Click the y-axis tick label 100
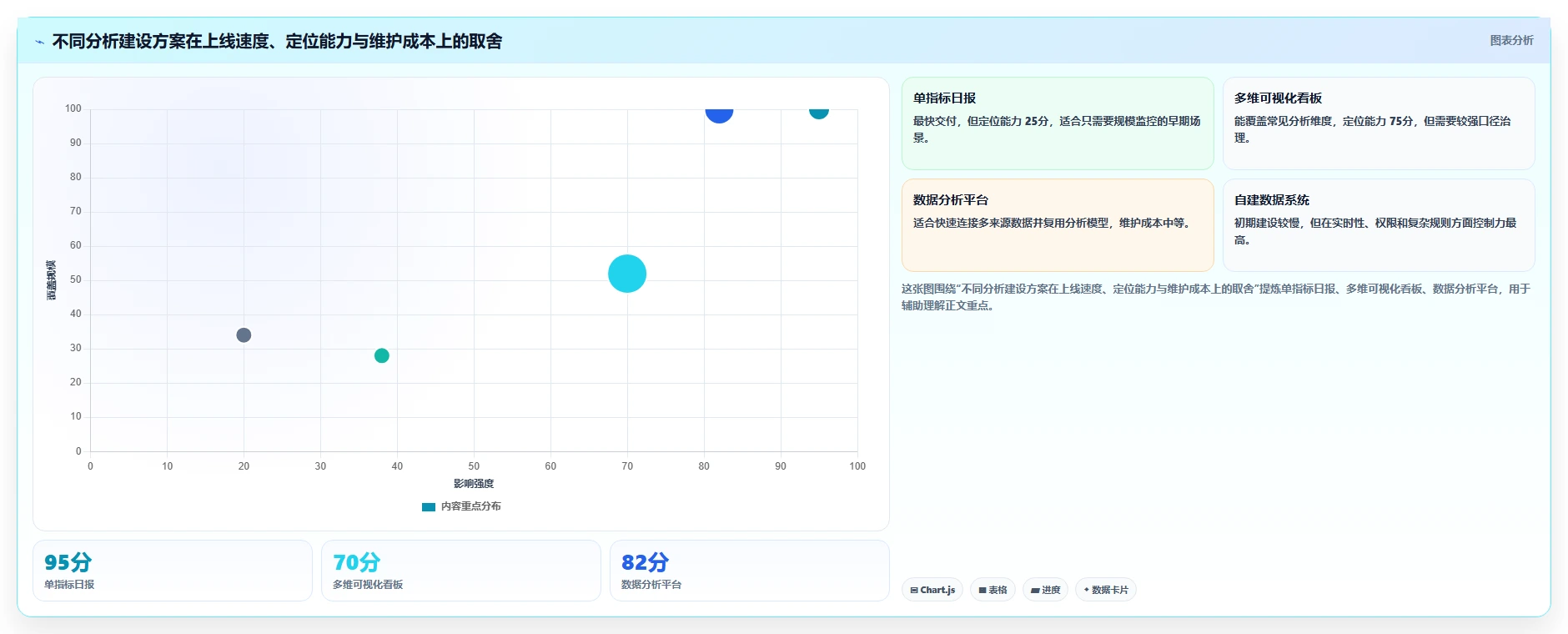 click(73, 108)
